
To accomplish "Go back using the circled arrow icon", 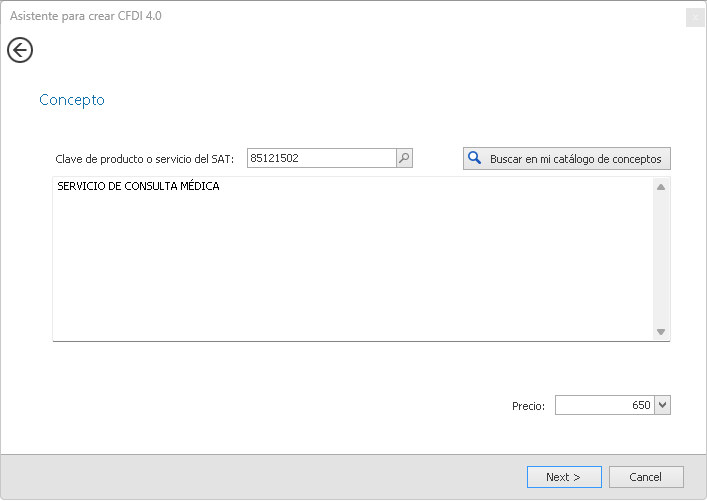I will click(x=20, y=50).
